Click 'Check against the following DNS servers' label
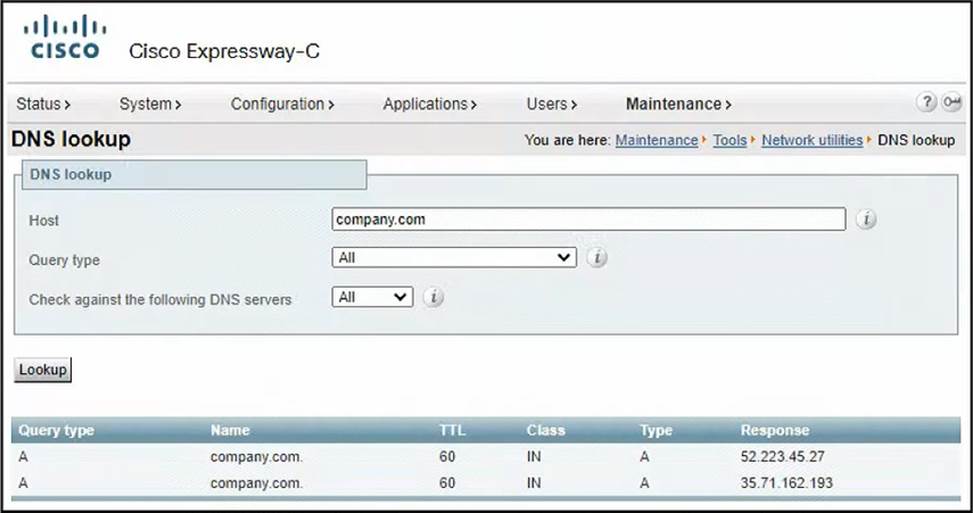This screenshot has height=513, width=973. point(160,300)
